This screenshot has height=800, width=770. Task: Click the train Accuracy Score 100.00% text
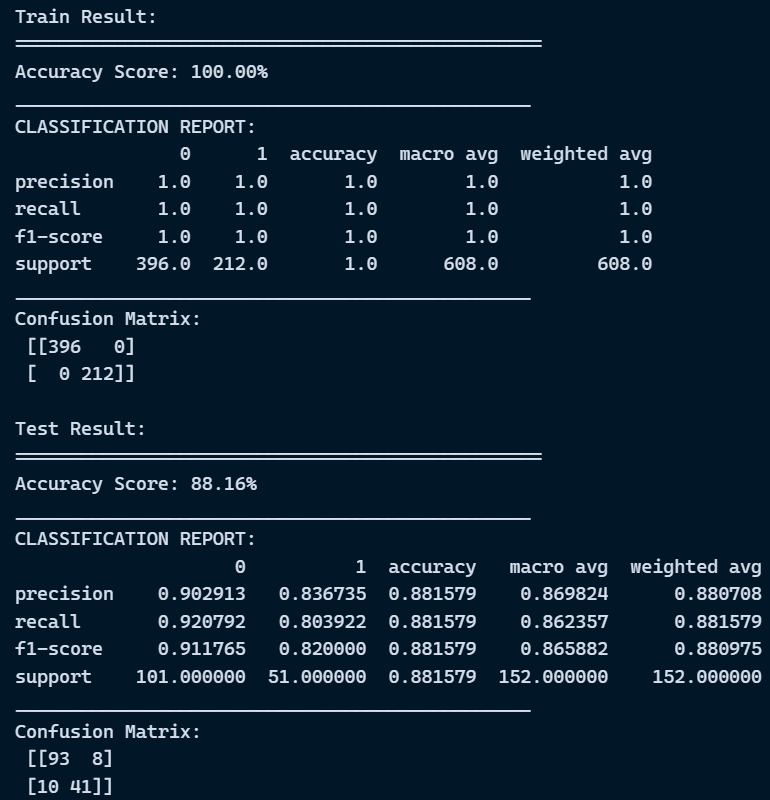141,72
